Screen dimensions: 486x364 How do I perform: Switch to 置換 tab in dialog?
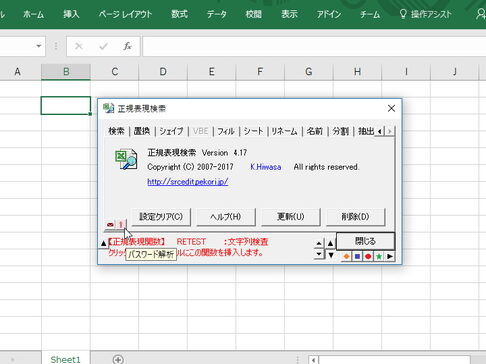142,131
